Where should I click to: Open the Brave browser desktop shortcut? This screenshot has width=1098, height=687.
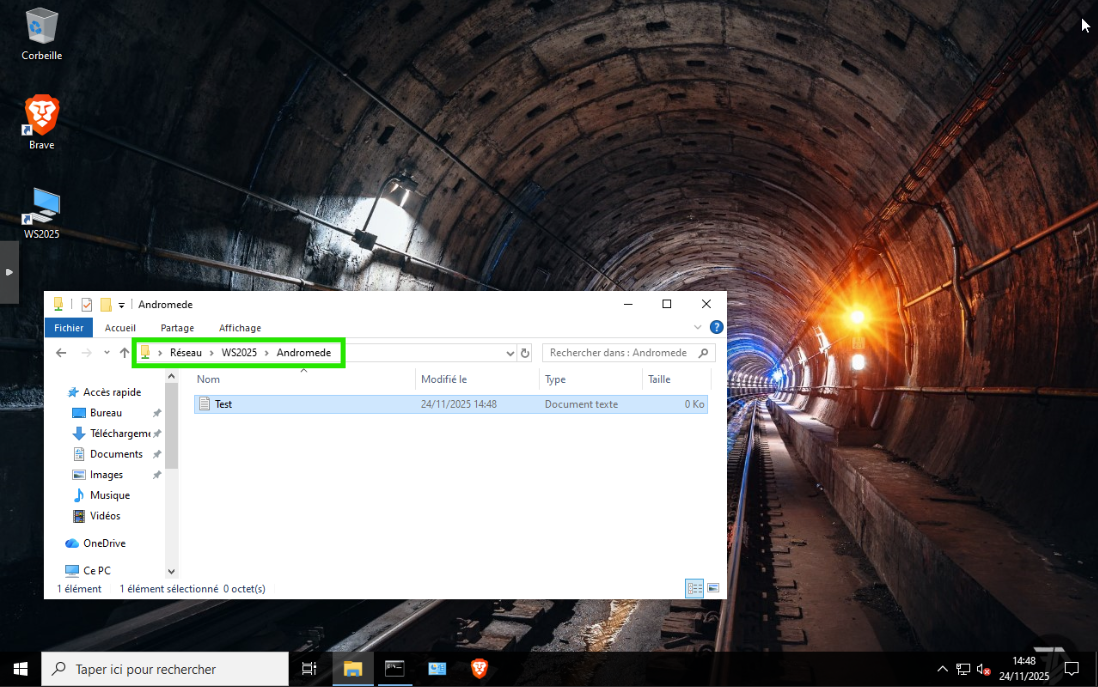pyautogui.click(x=41, y=119)
